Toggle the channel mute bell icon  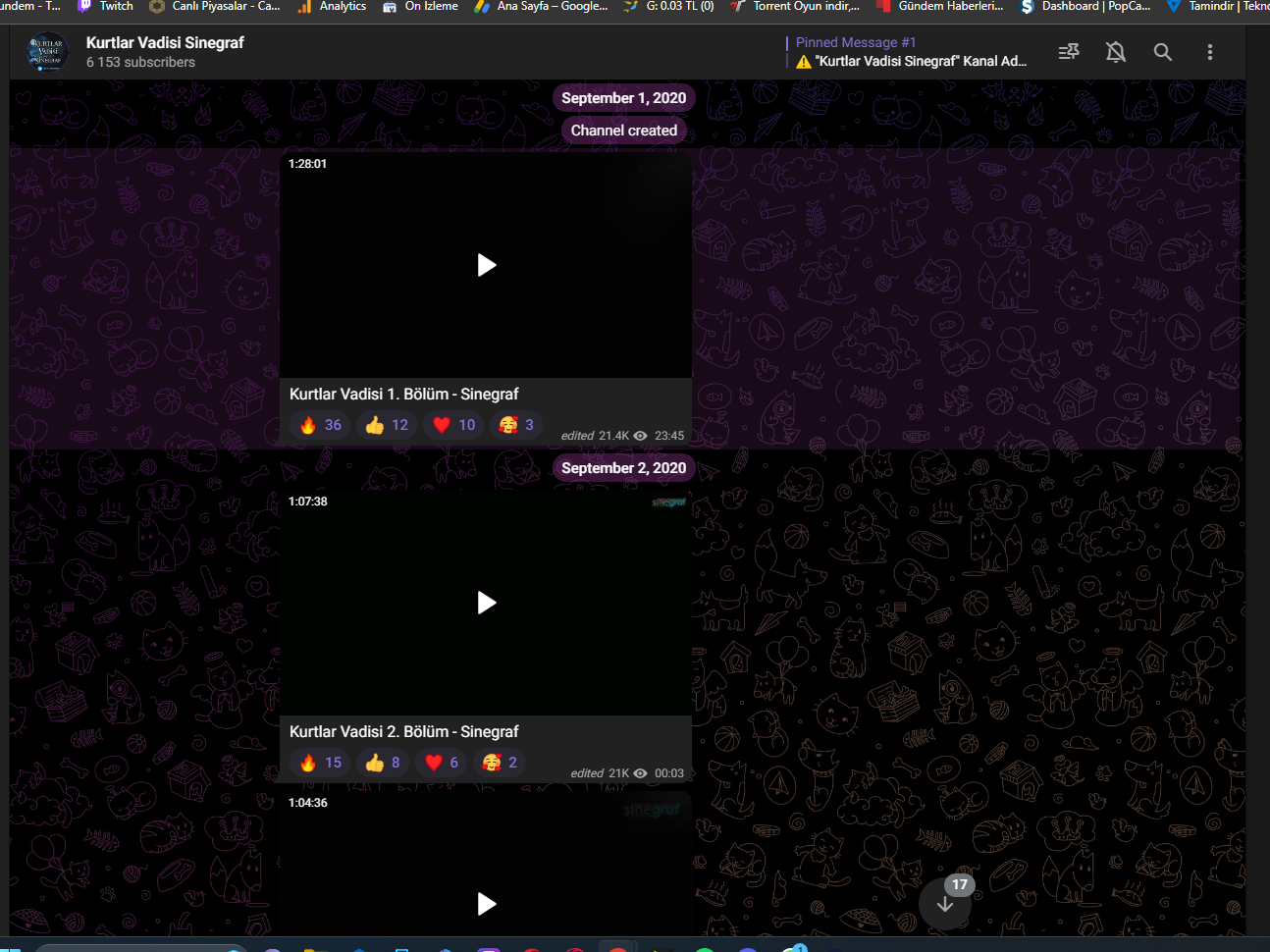1116,52
